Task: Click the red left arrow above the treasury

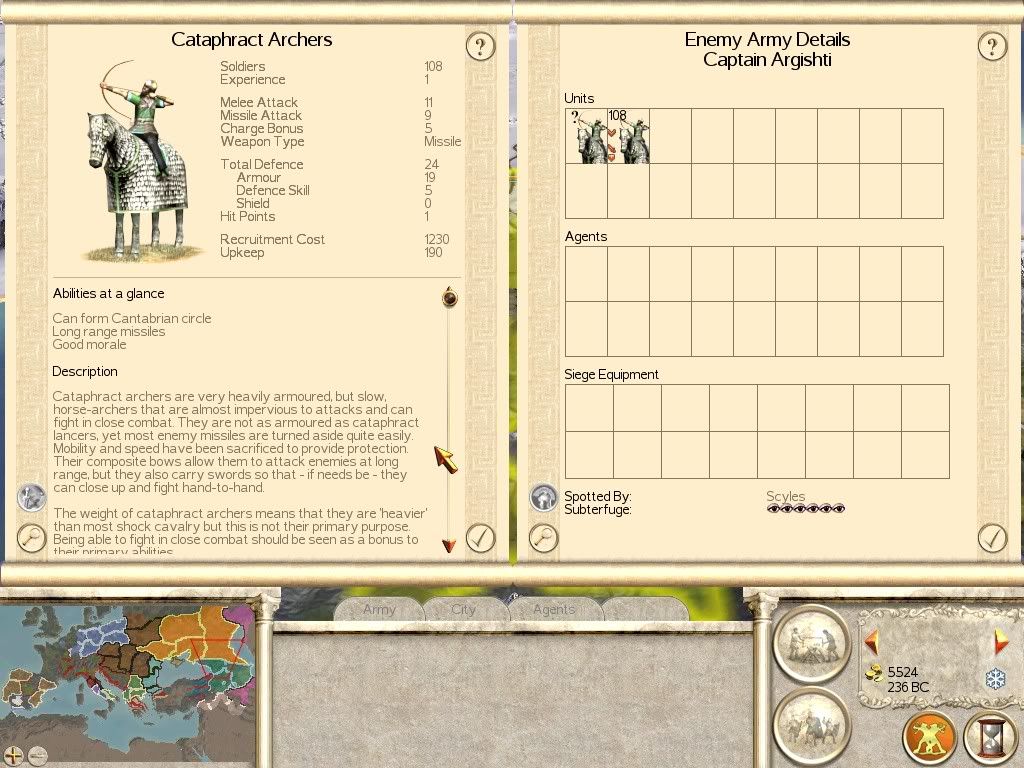Action: pos(871,643)
